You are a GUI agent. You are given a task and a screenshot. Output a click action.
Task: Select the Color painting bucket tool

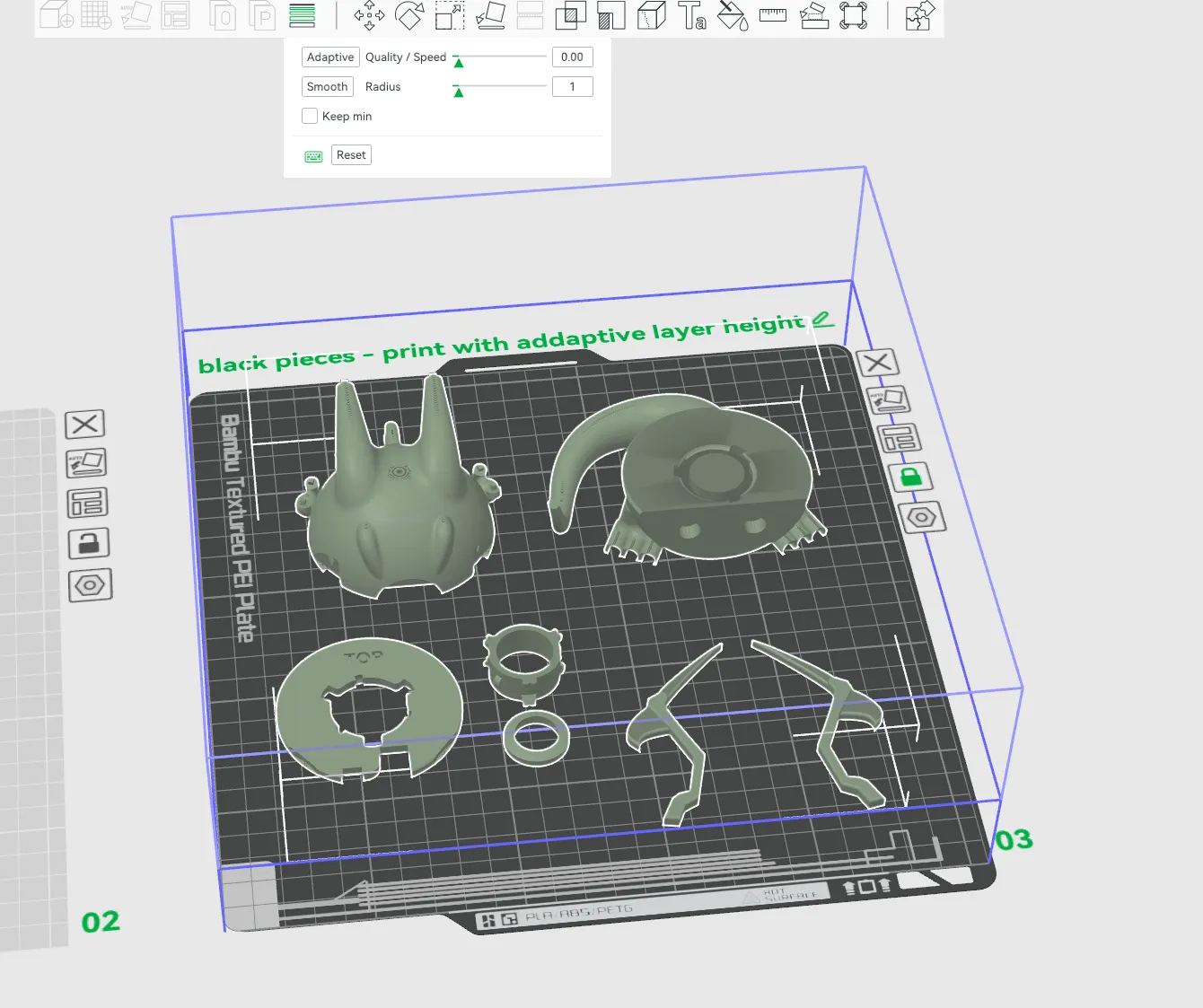point(733,15)
